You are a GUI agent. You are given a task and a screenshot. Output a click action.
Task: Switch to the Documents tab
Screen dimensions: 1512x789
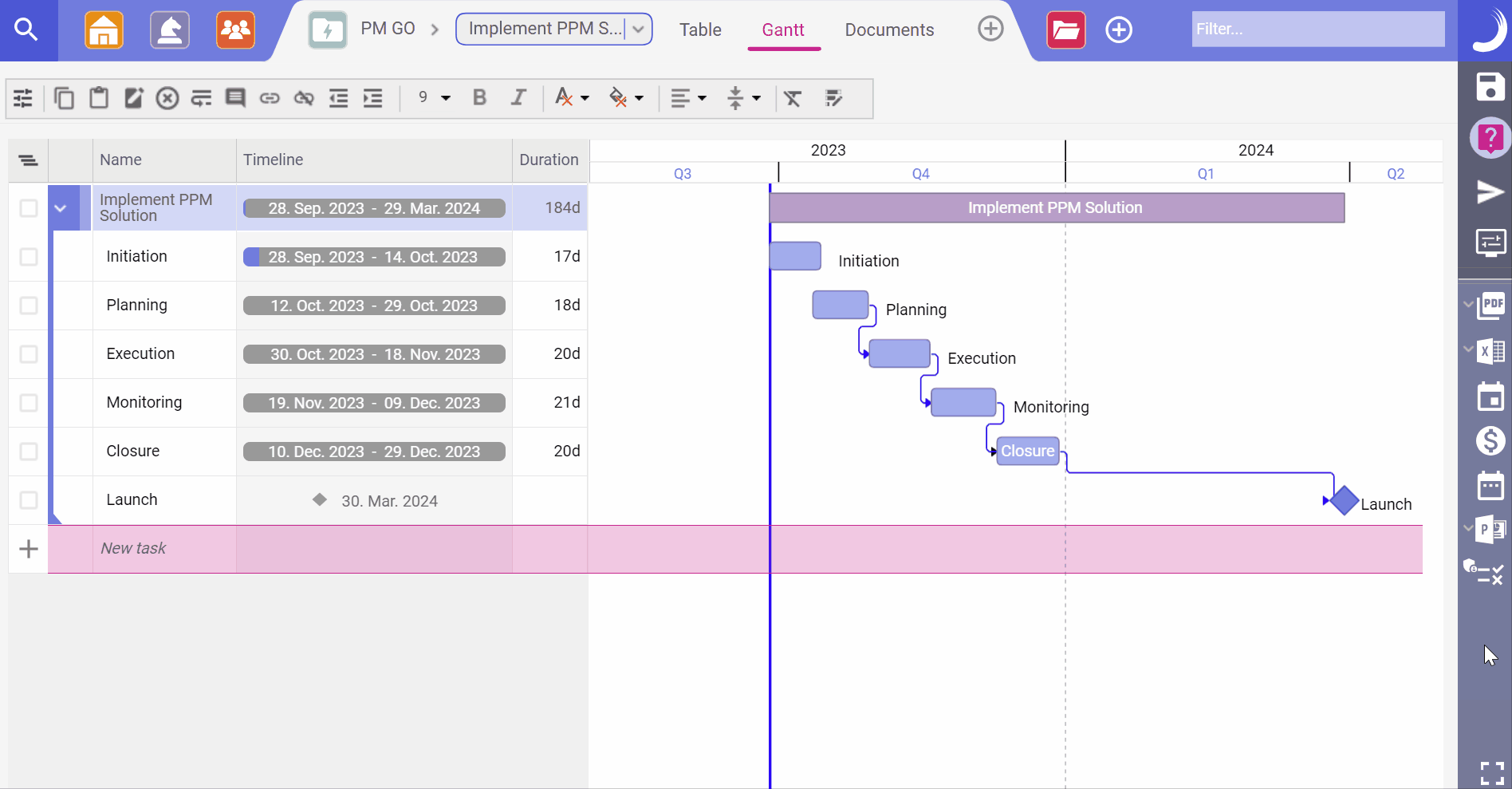point(889,30)
